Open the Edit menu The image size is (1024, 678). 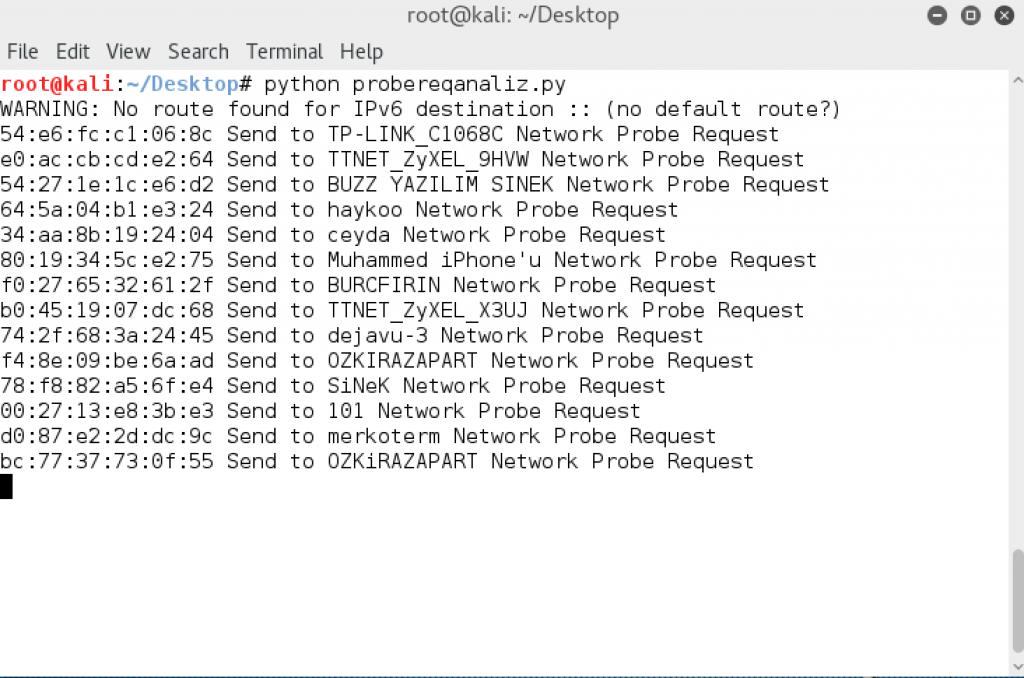point(73,51)
